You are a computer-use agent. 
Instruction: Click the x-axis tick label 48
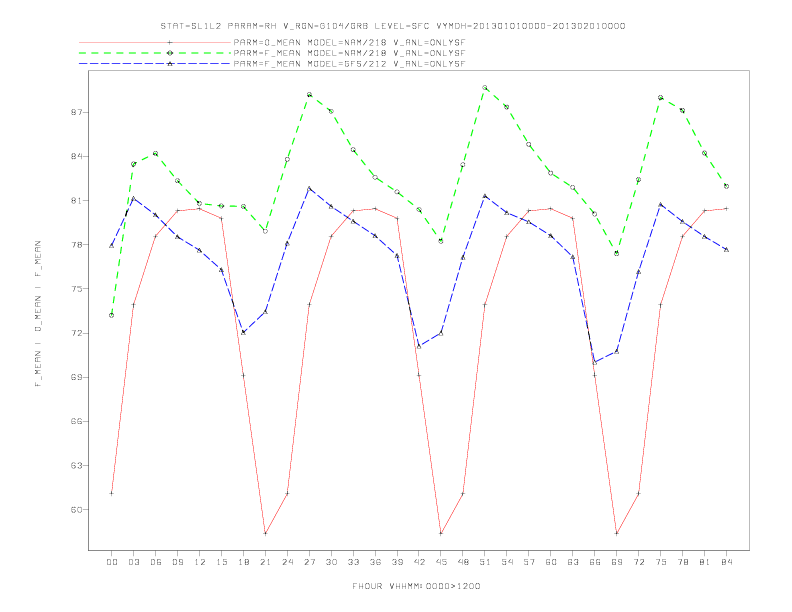pyautogui.click(x=463, y=562)
